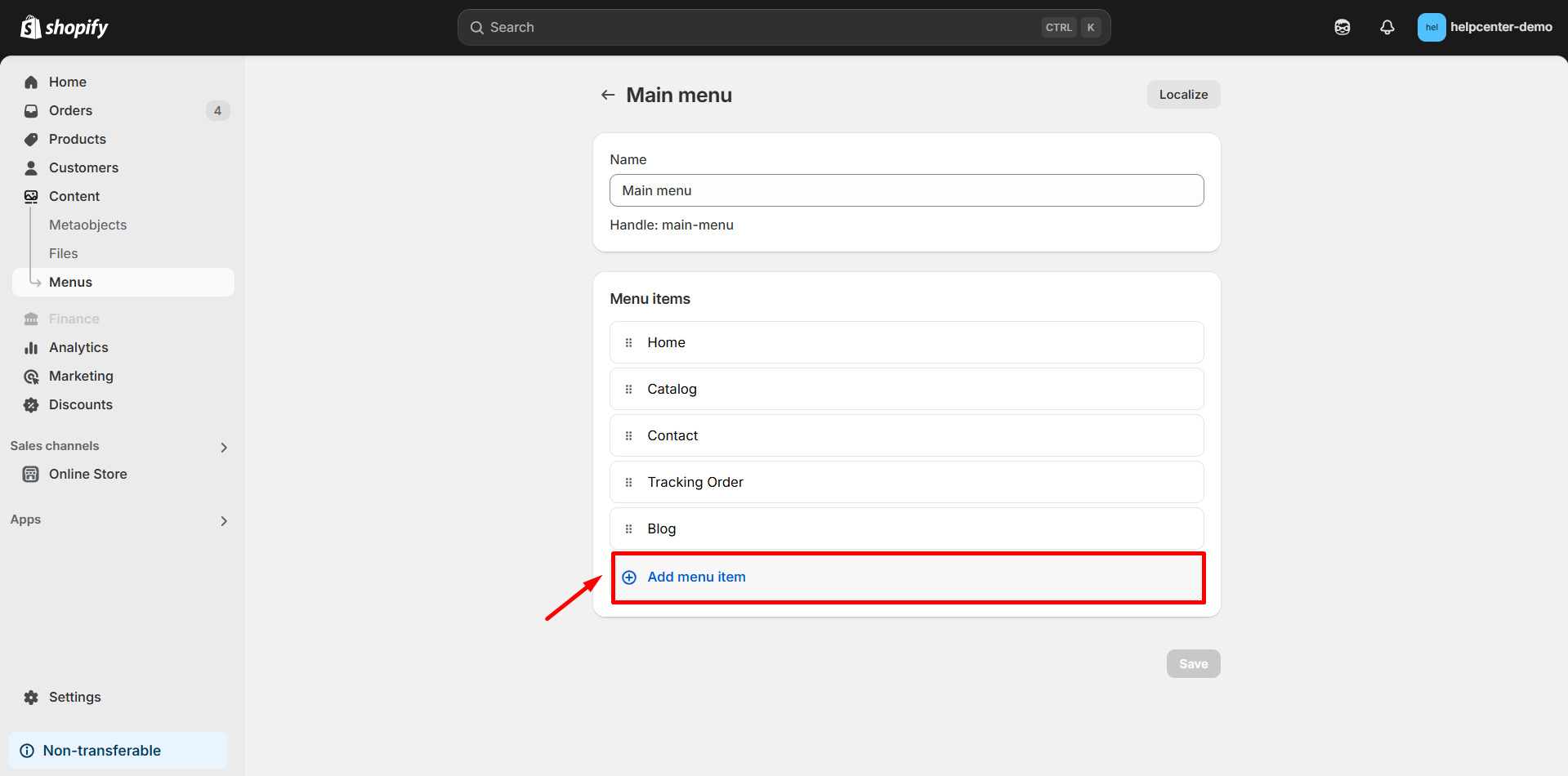Click the store switcher icon near notifications
The width and height of the screenshot is (1568, 776).
click(x=1342, y=27)
